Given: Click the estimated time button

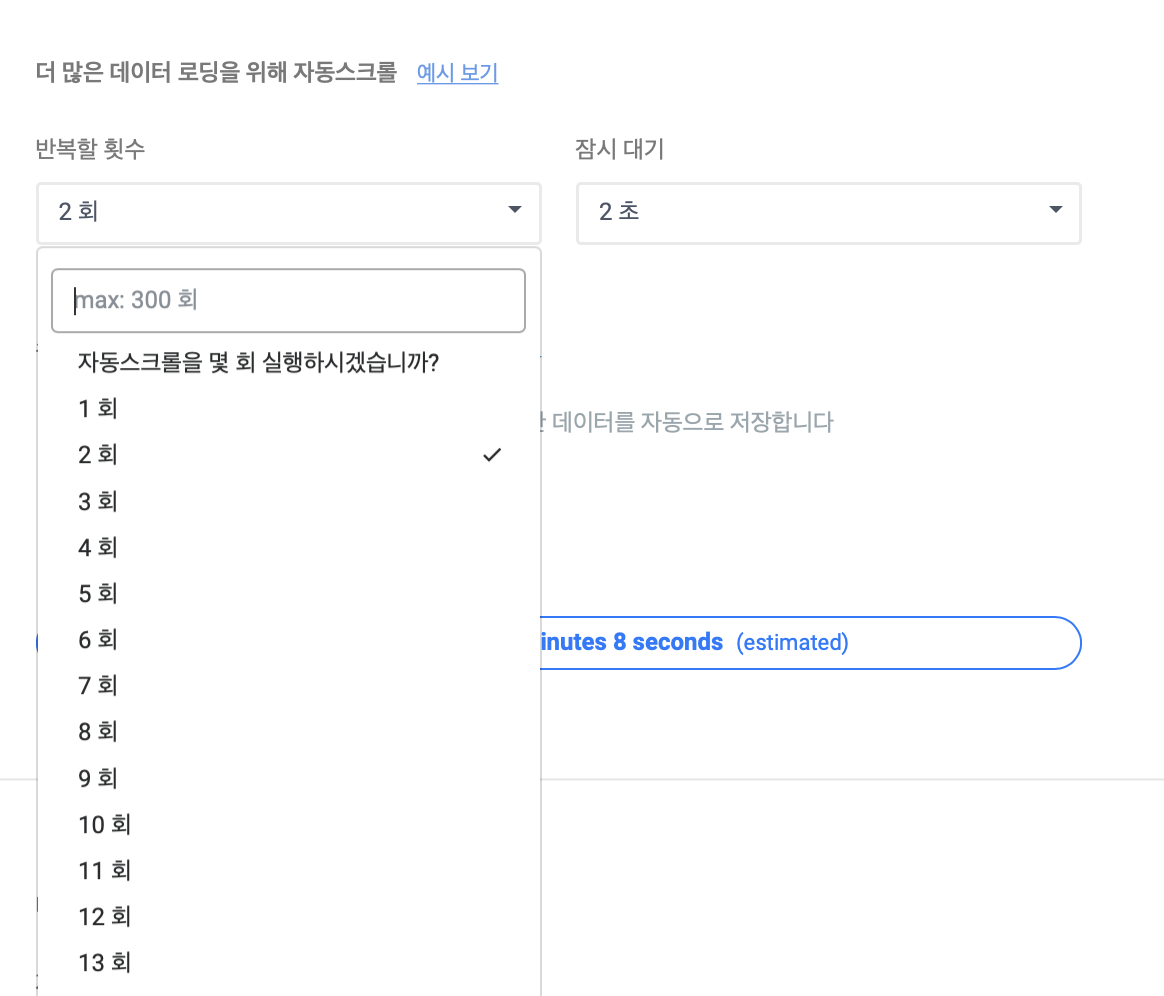Looking at the screenshot, I should (808, 642).
